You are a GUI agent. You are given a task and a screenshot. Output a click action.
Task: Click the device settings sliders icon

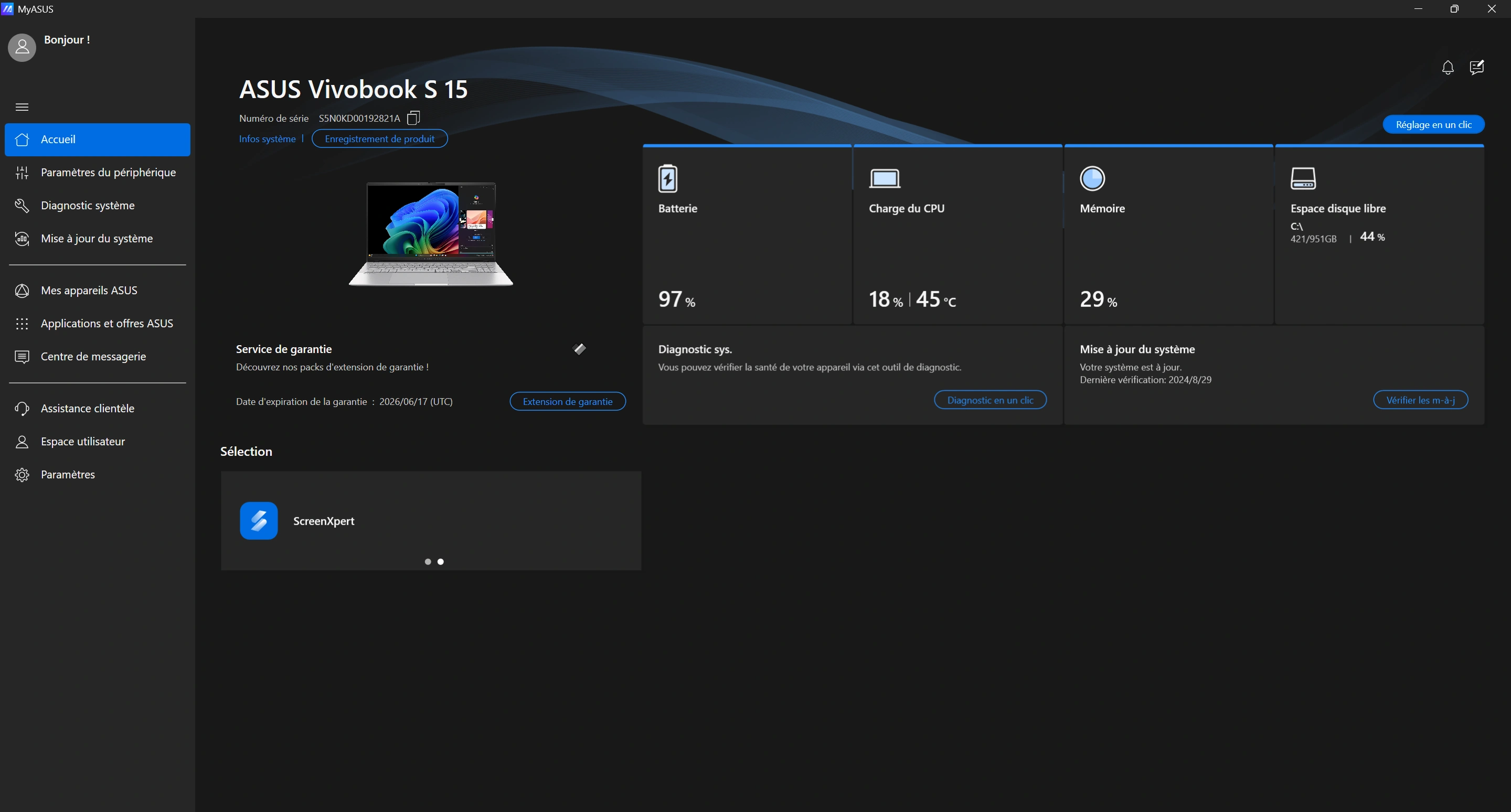pyautogui.click(x=22, y=173)
